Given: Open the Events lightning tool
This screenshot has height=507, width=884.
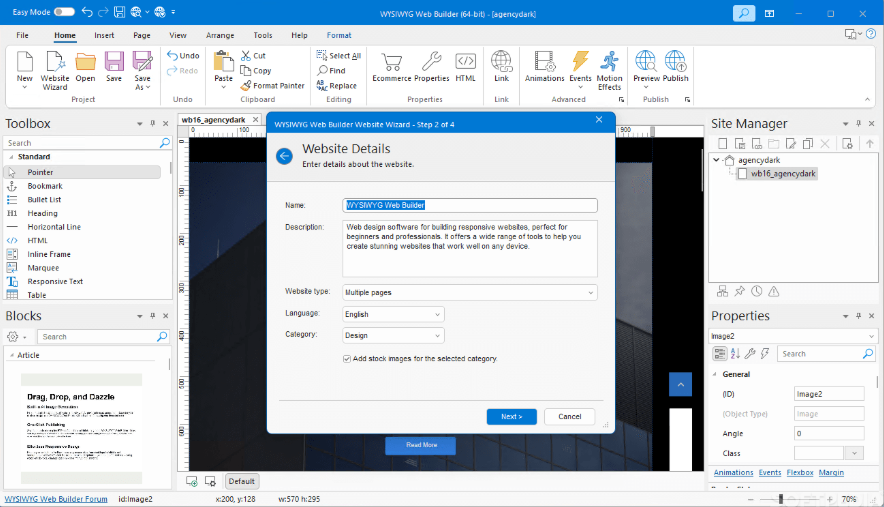Looking at the screenshot, I should [x=580, y=69].
